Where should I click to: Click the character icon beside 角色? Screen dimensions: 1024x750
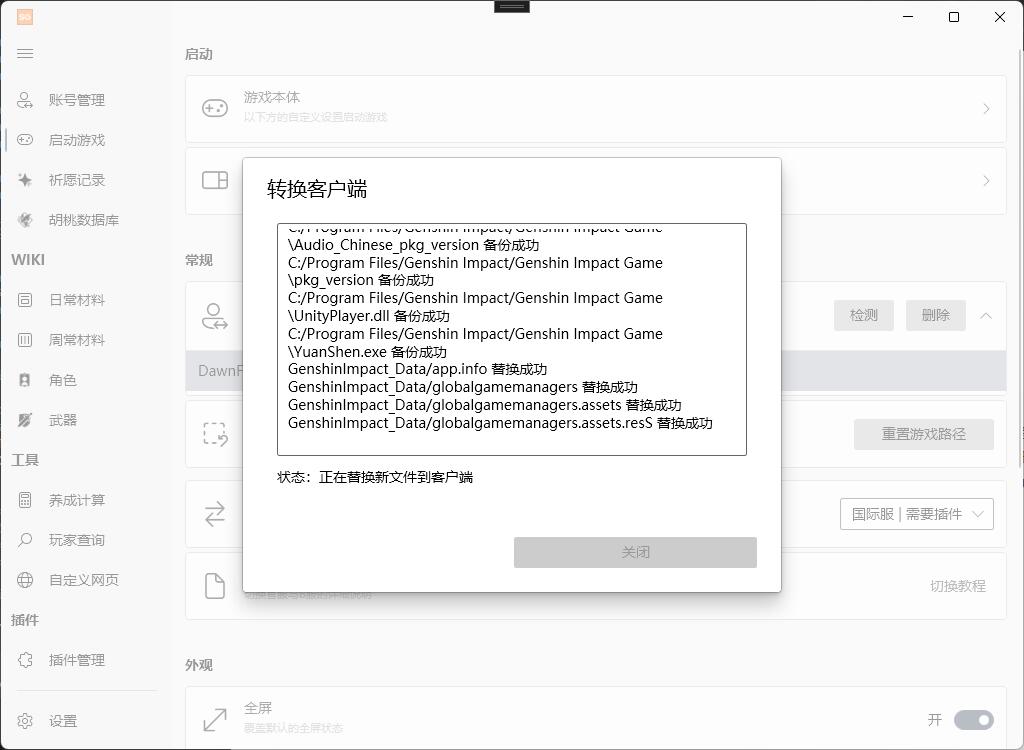point(25,380)
